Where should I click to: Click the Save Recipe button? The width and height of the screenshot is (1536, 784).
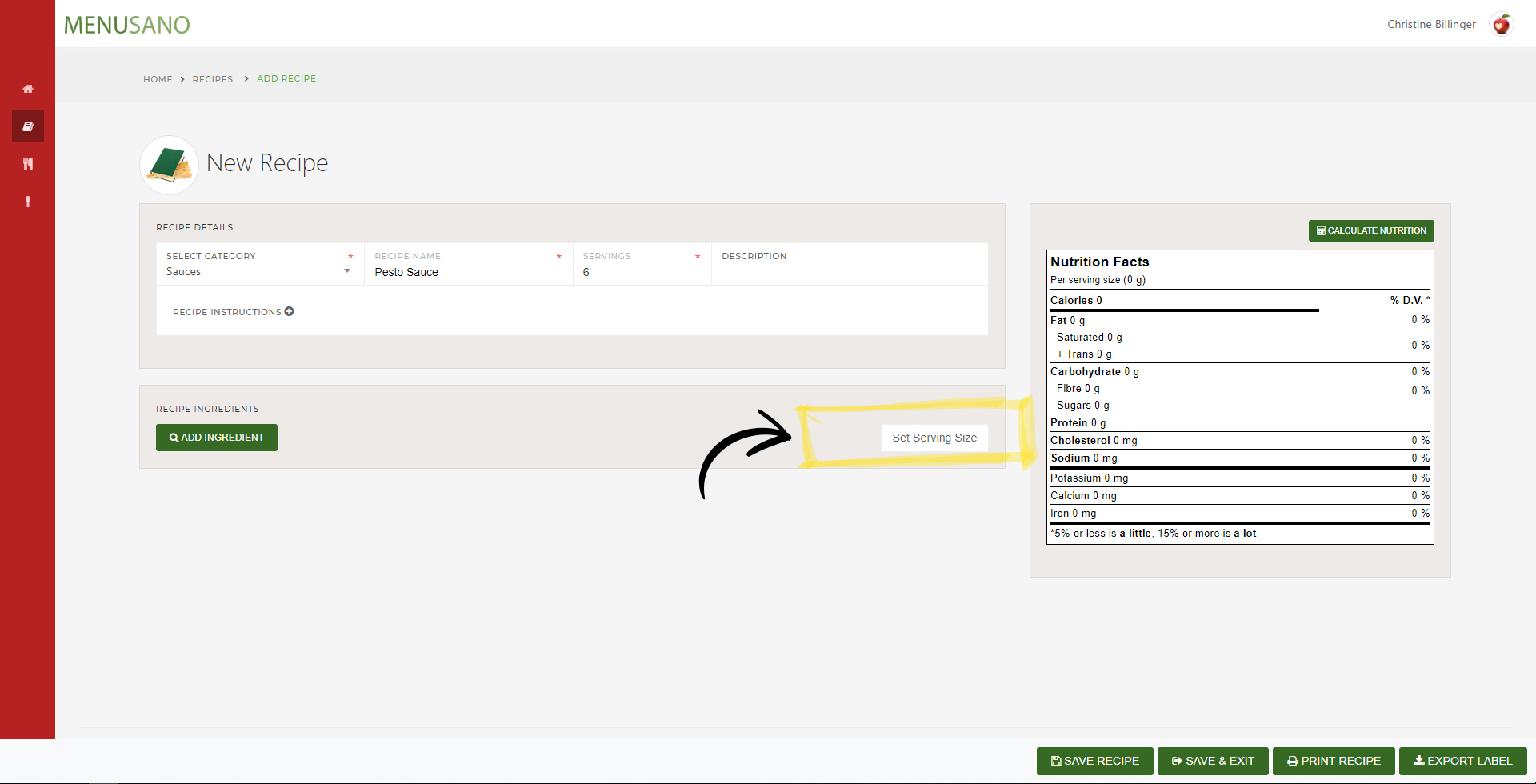(x=1094, y=761)
